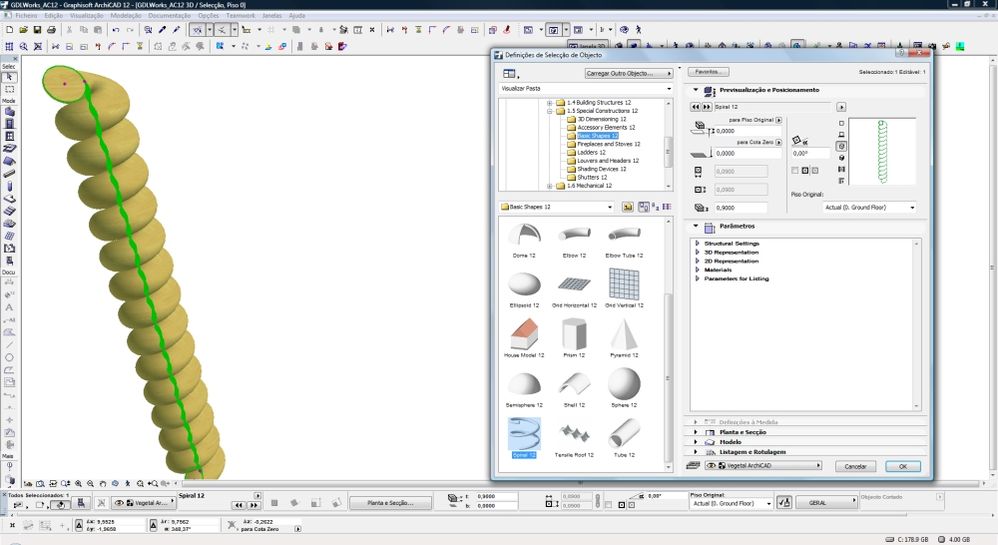Select the Ladders 12 folder
Viewport: 998px width, 545px height.
point(591,153)
